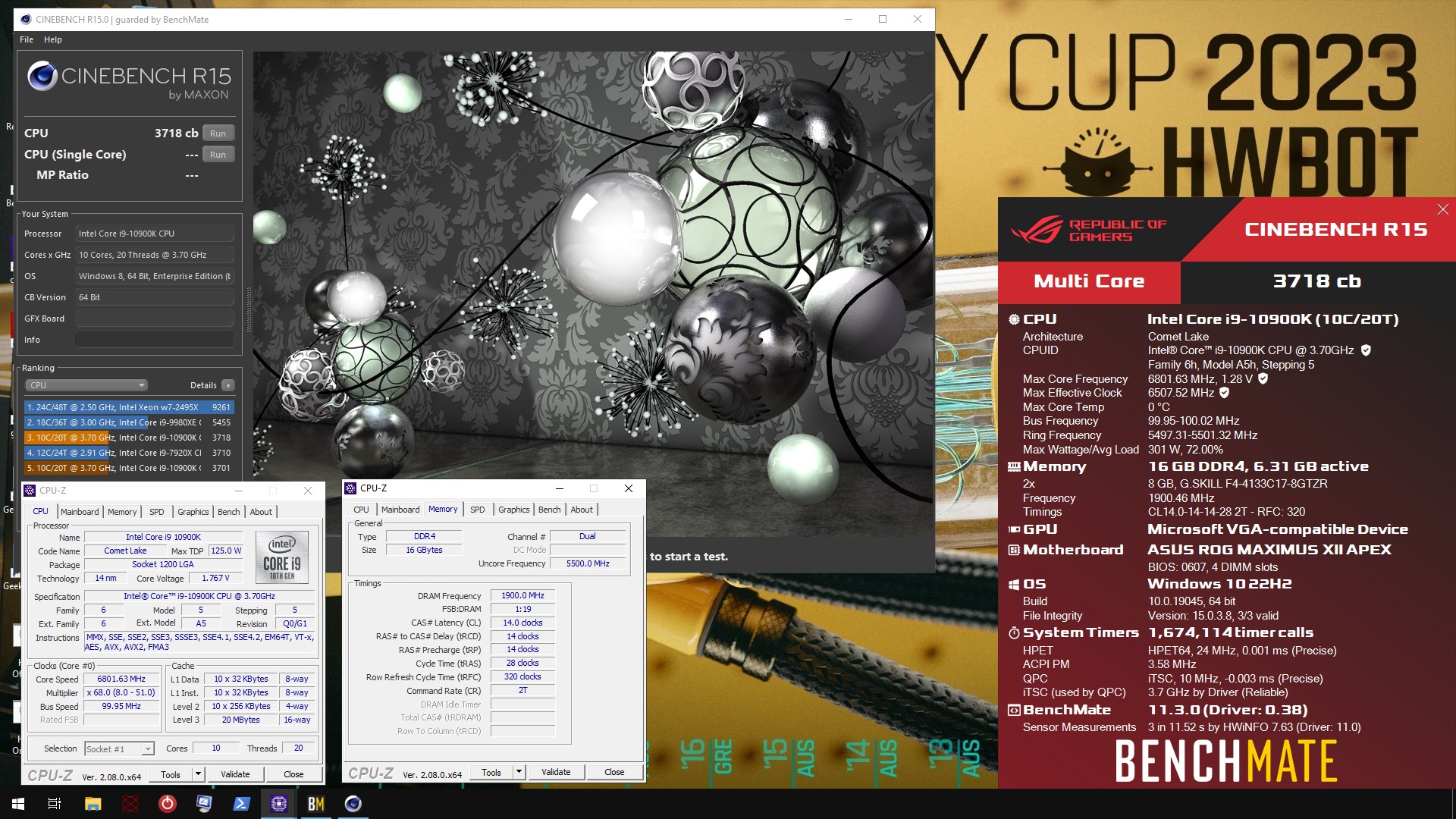Click the CPU chip icon in BenchMate panel
Viewport: 1456px width, 819px height.
(1014, 319)
